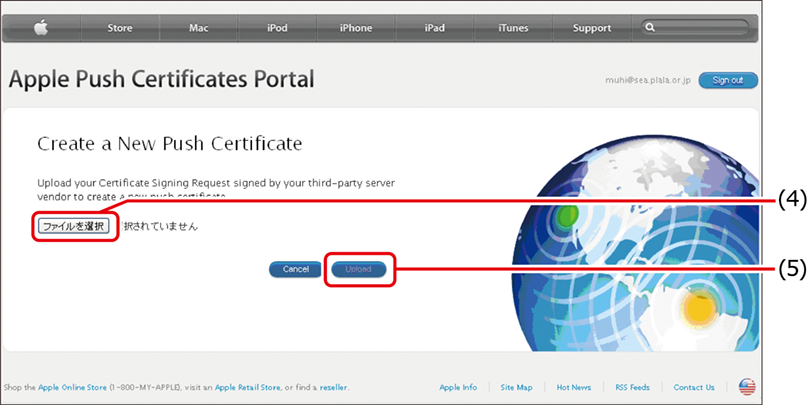Viewport: 810px width, 405px height.
Task: Open the Mac navigation item
Action: (198, 28)
